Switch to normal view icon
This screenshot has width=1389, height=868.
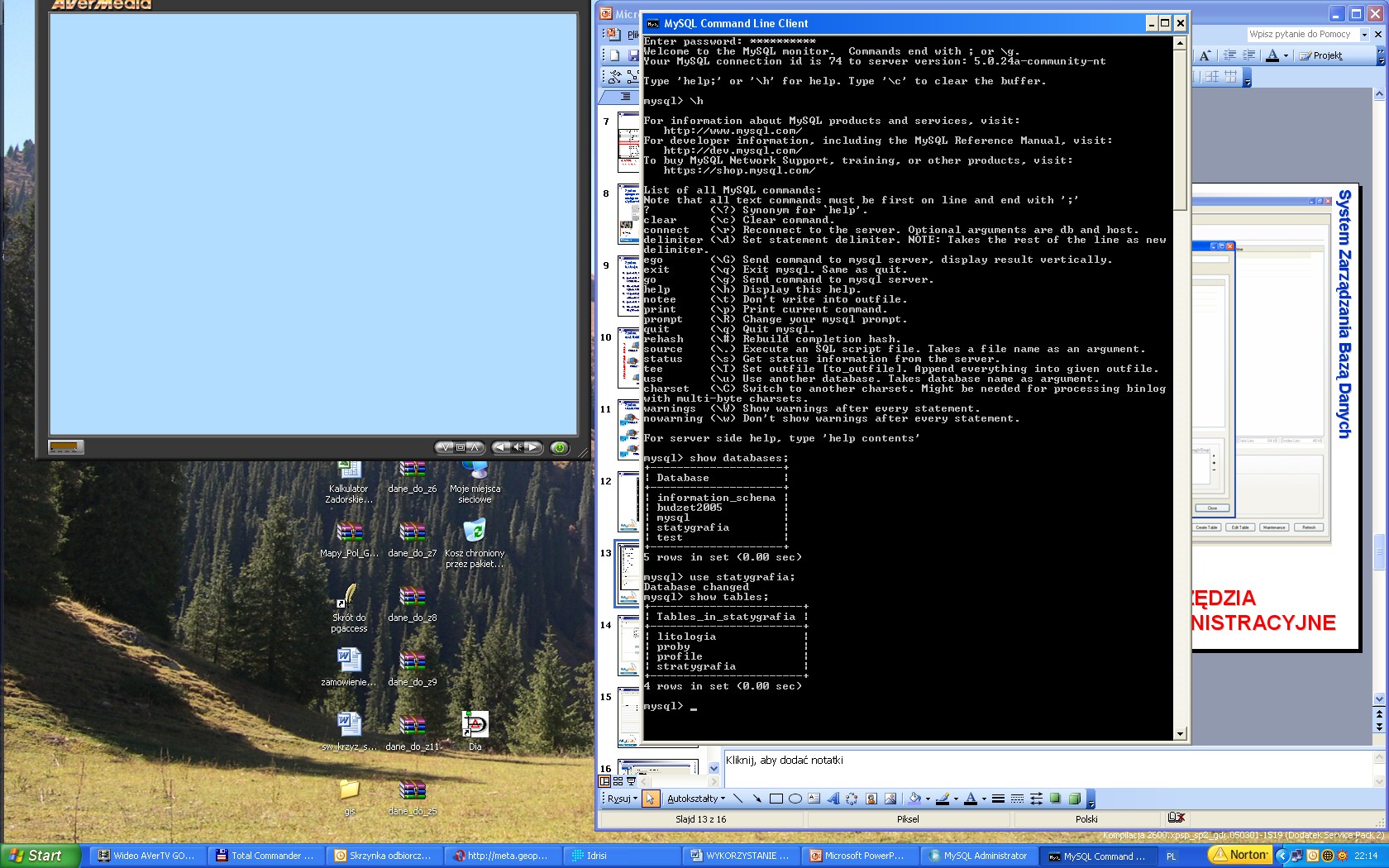[x=604, y=781]
